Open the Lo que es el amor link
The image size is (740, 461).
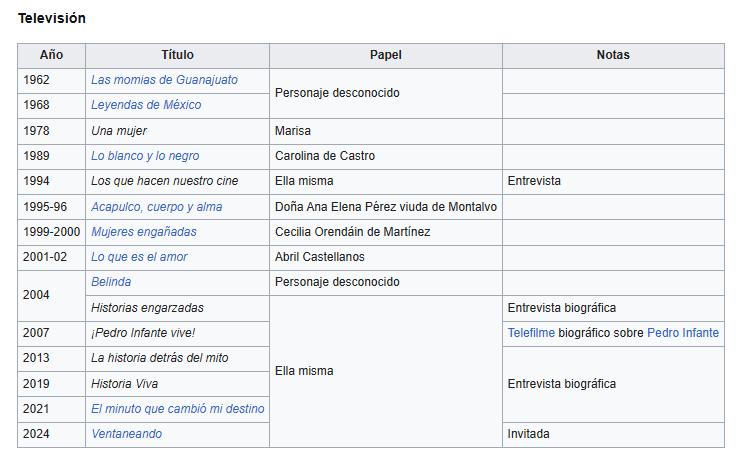tap(139, 257)
